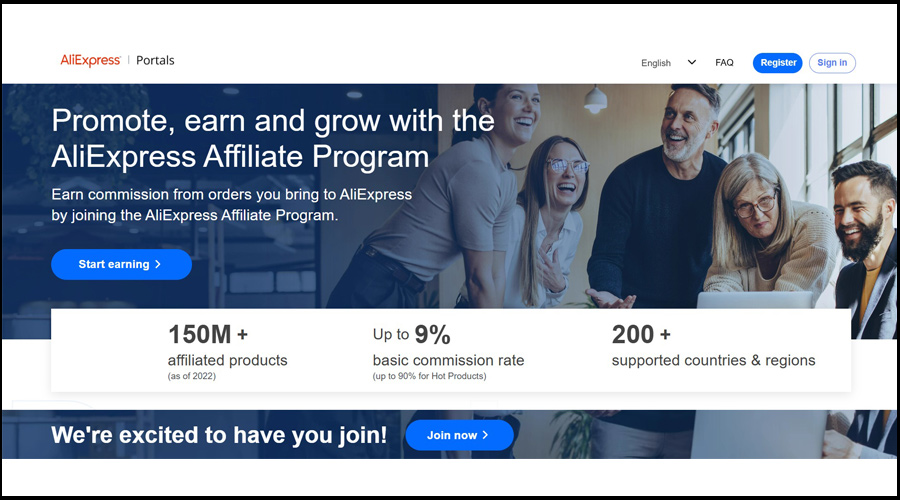Click the Join now button
The image size is (900, 500).
(459, 435)
